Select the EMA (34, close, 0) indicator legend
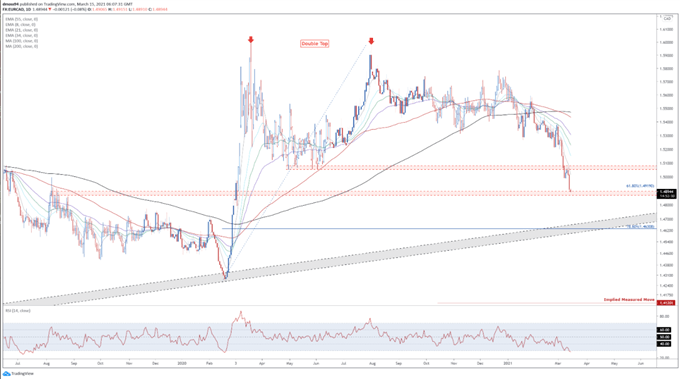 coord(22,35)
